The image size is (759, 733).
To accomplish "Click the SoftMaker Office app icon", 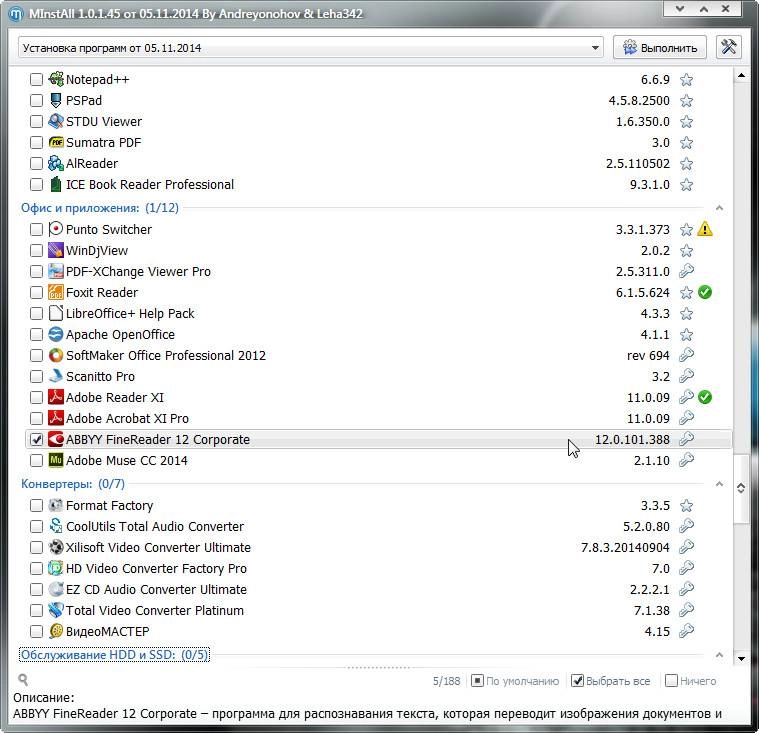I will point(56,355).
